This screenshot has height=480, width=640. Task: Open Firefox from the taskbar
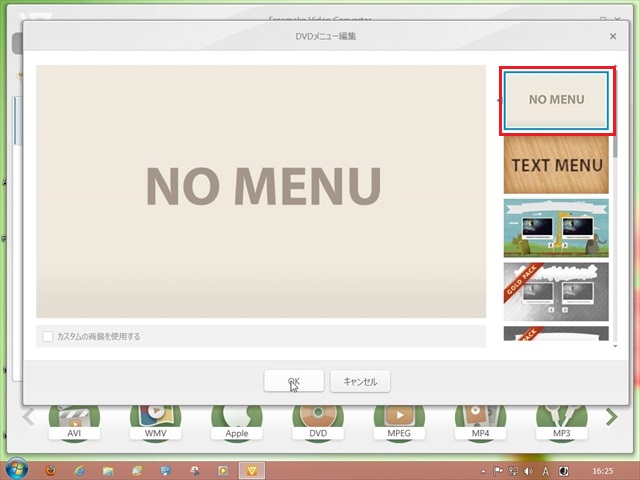51,469
